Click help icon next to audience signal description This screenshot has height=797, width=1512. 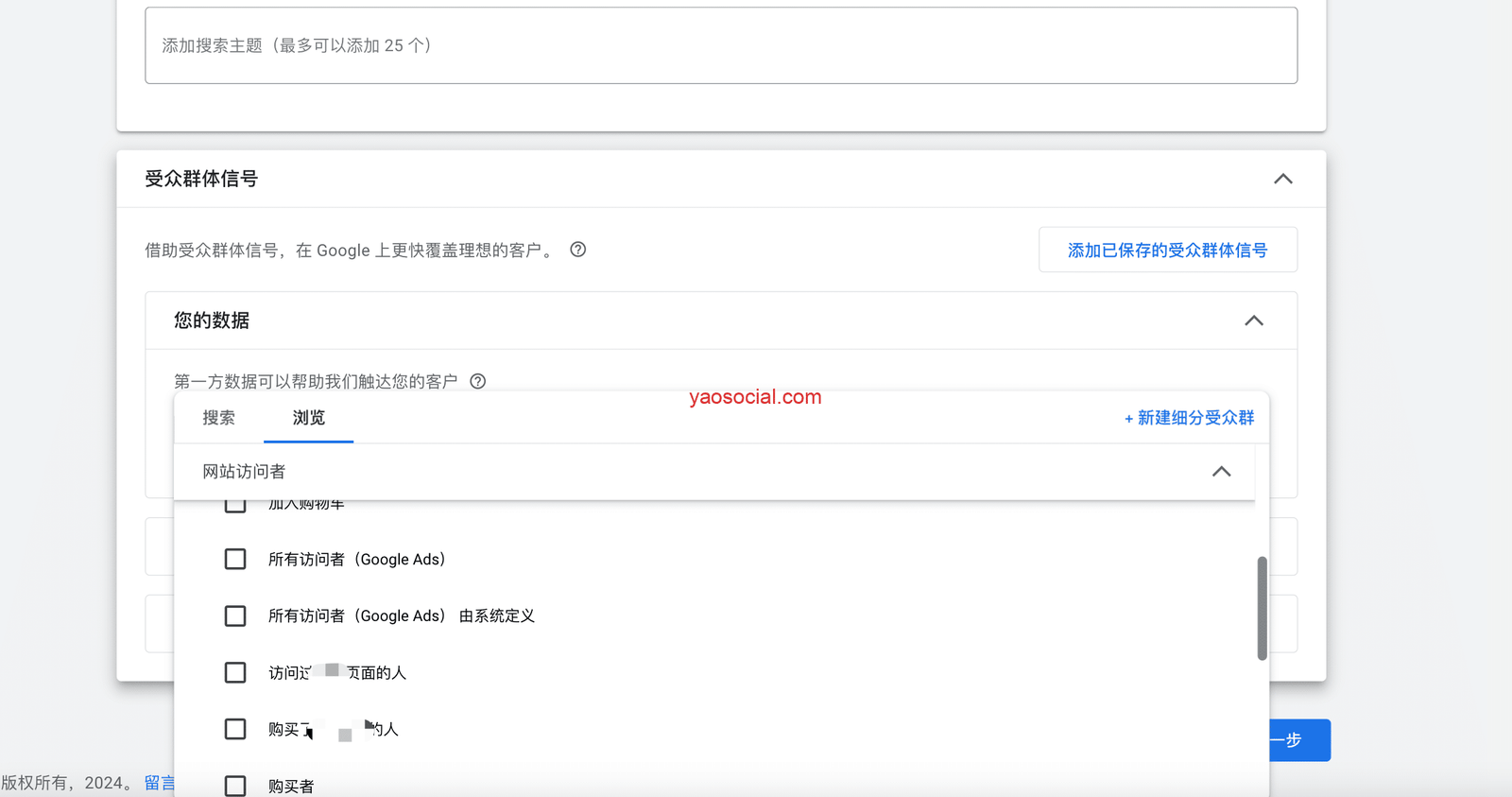(x=578, y=250)
